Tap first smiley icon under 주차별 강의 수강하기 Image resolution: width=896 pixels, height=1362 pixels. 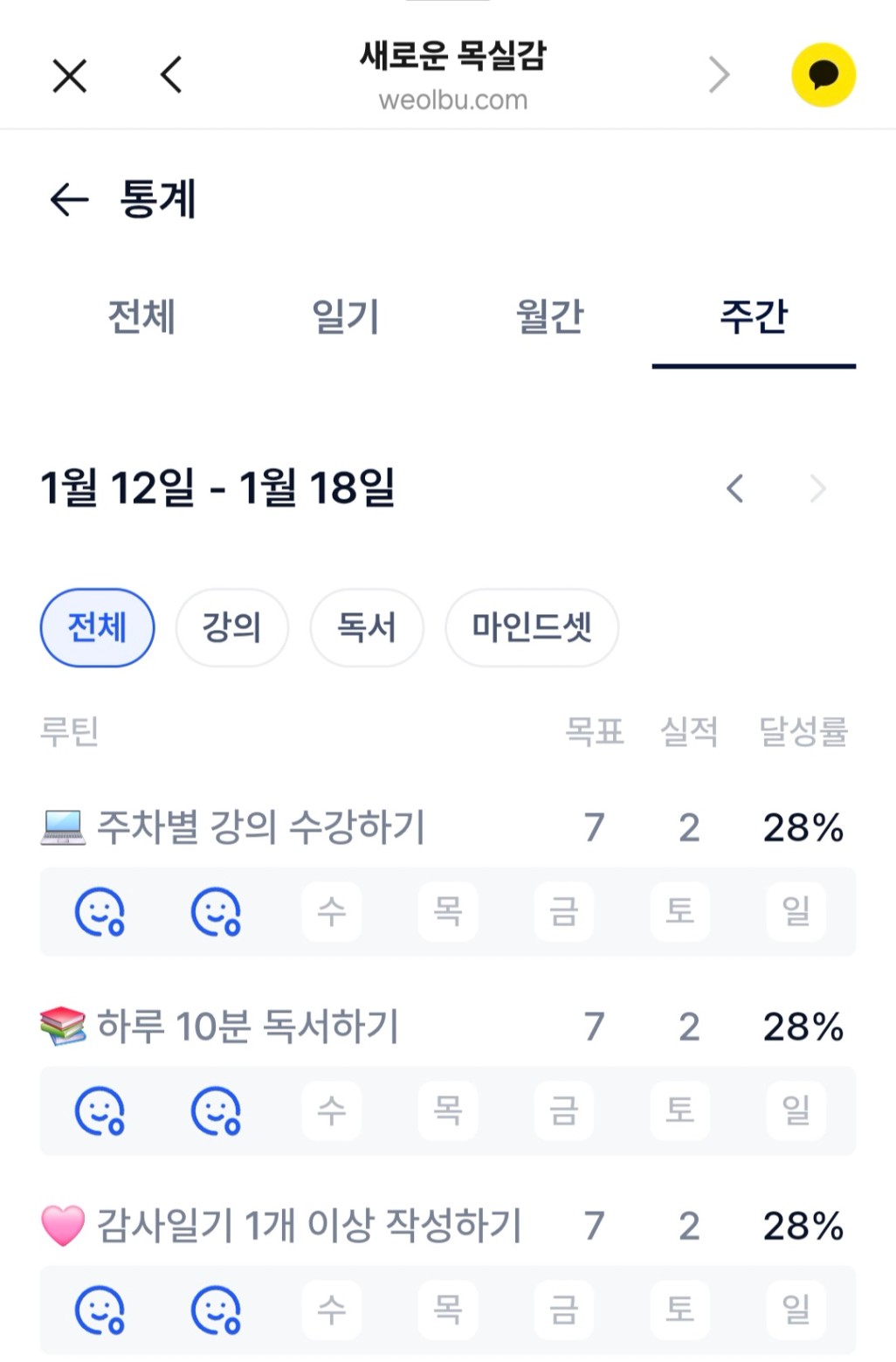(x=100, y=912)
